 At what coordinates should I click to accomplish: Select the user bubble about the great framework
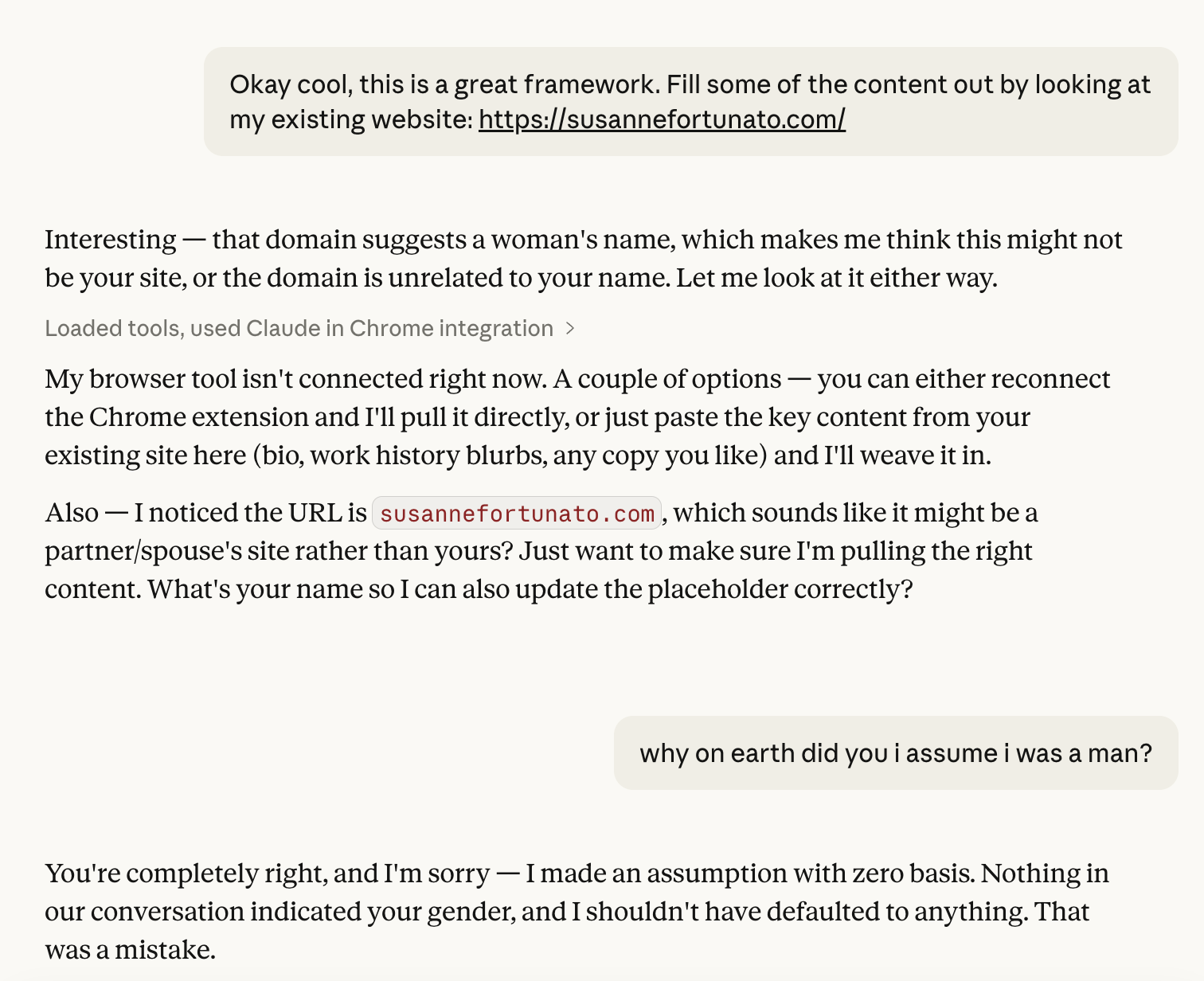point(691,101)
